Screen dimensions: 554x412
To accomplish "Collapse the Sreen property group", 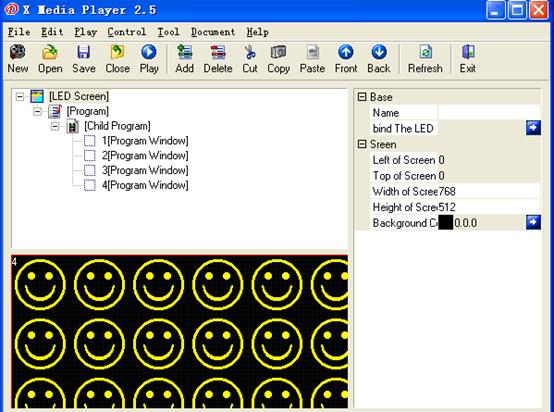I will (362, 144).
